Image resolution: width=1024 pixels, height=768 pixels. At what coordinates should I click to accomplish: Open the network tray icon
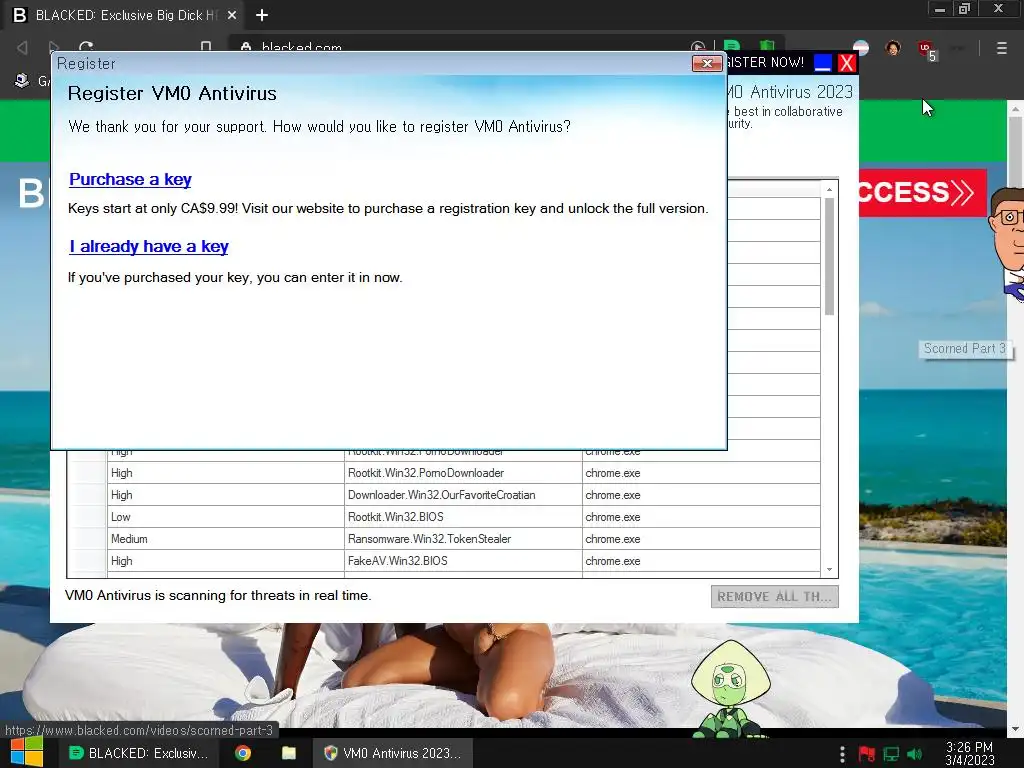(891, 754)
